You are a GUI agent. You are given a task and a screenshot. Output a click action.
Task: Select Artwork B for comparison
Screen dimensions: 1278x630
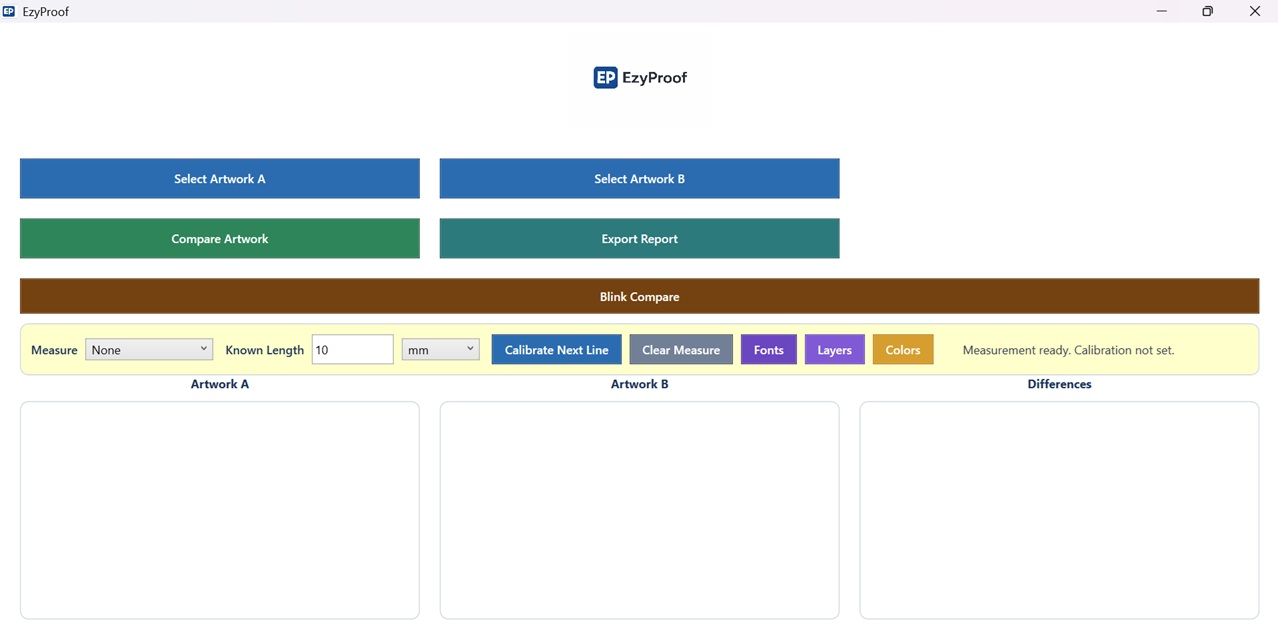[639, 178]
